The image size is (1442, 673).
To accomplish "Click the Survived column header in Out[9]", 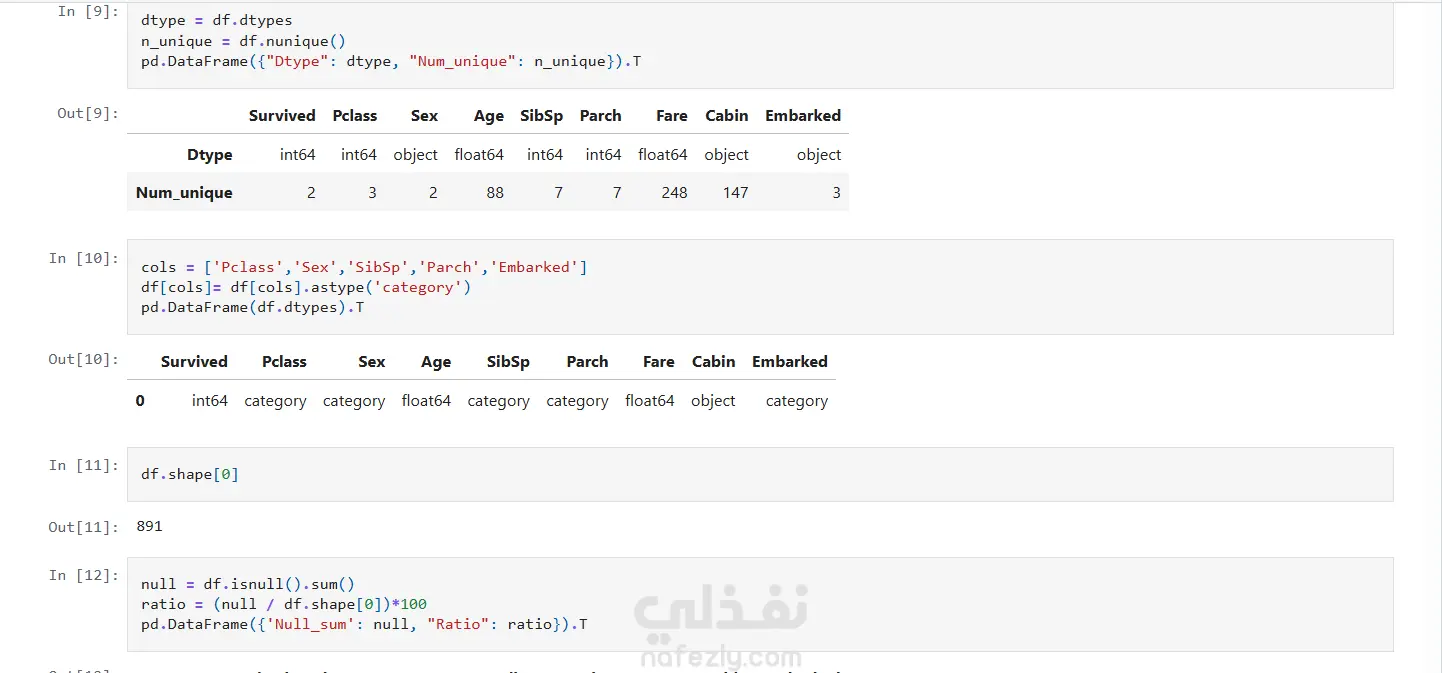I will click(x=282, y=116).
